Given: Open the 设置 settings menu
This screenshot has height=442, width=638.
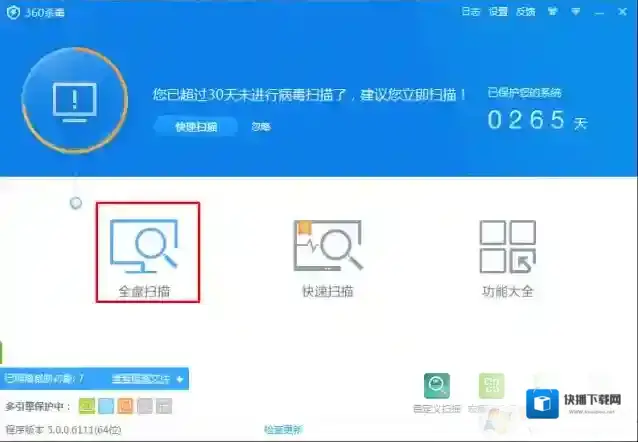Looking at the screenshot, I should click(498, 12).
